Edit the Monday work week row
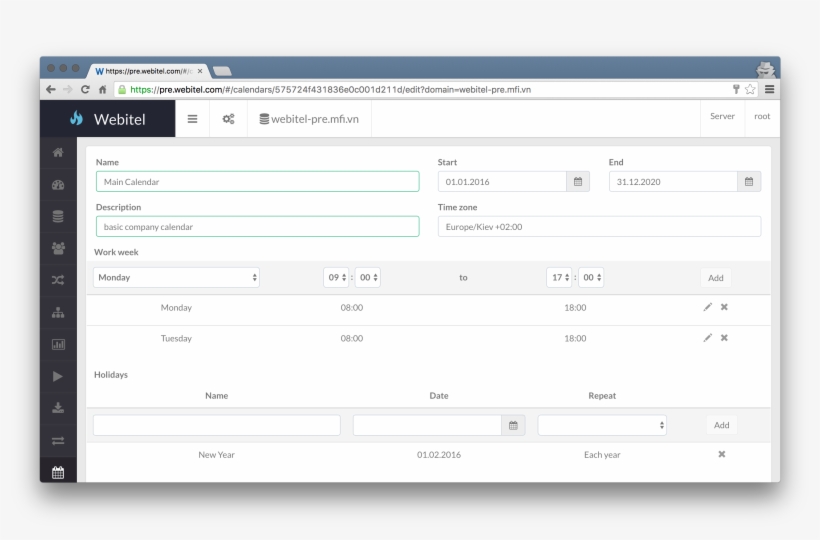 tap(708, 307)
